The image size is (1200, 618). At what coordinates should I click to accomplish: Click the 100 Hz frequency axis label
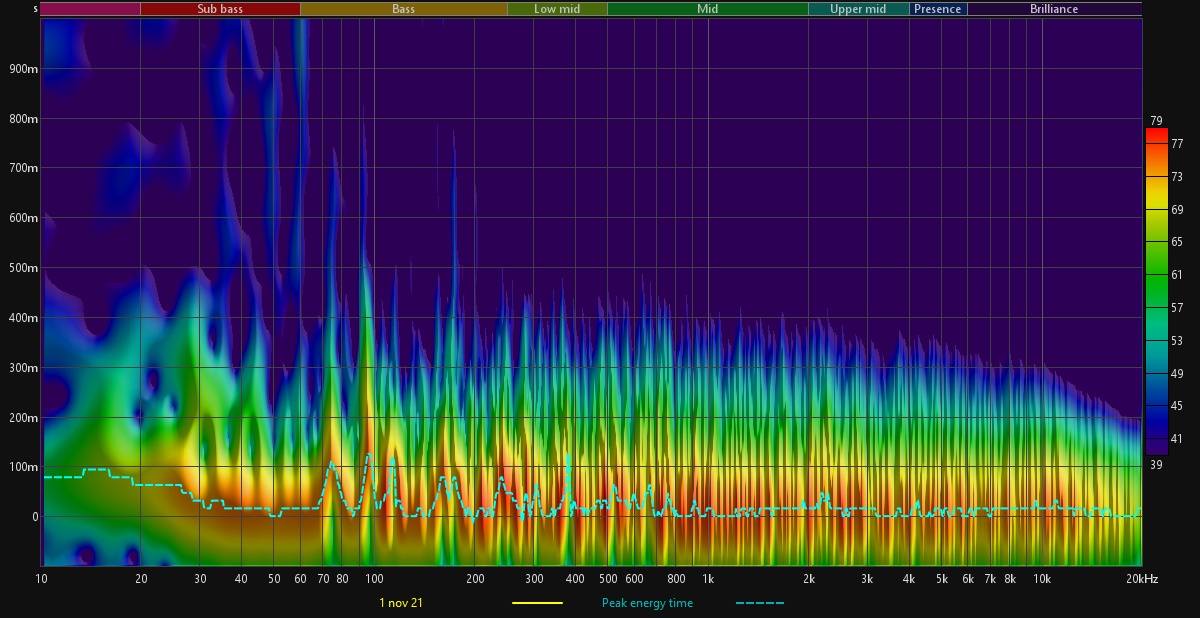pos(373,579)
